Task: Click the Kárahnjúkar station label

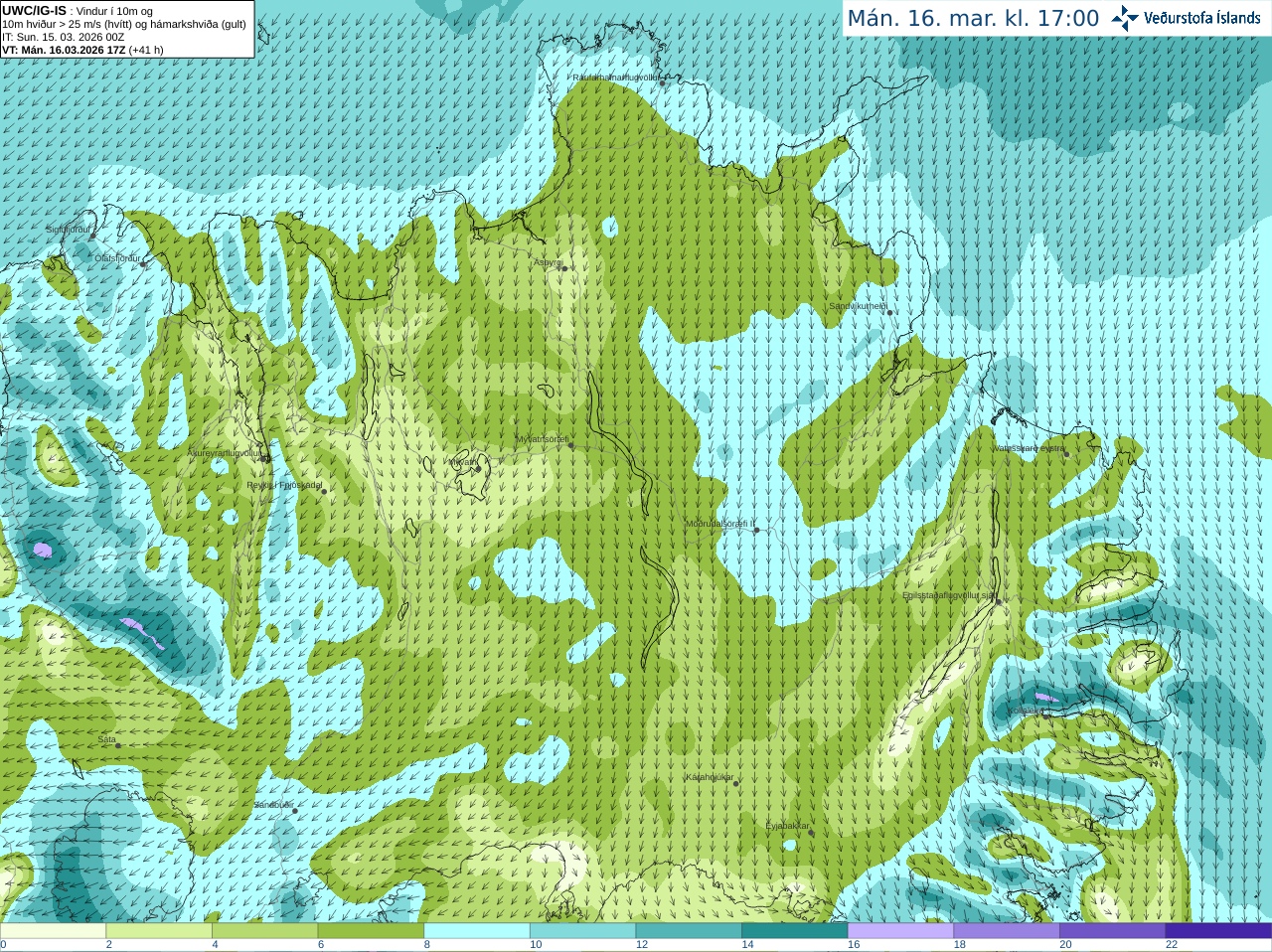Action: coord(710,777)
